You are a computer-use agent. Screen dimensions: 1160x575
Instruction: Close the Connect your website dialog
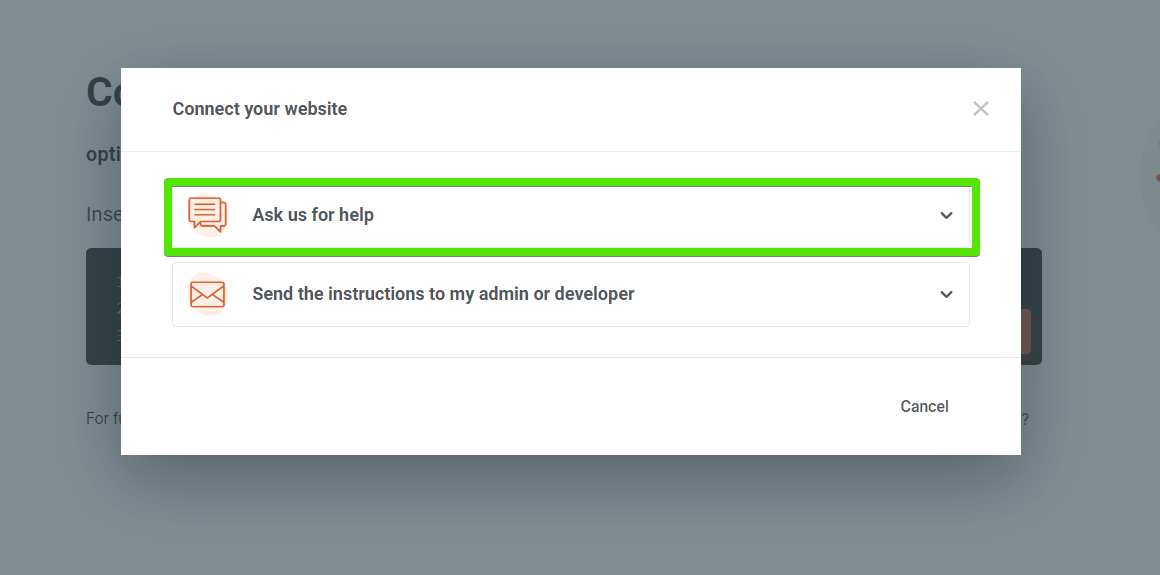980,109
